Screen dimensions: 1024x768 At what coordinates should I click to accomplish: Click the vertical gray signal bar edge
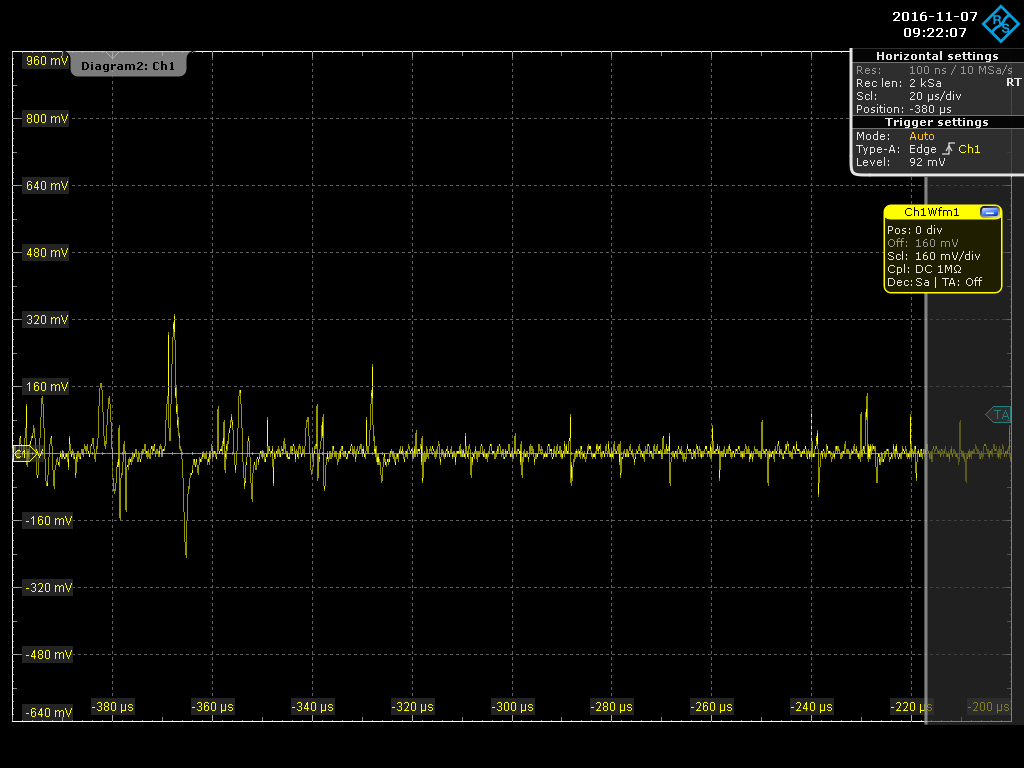925,451
